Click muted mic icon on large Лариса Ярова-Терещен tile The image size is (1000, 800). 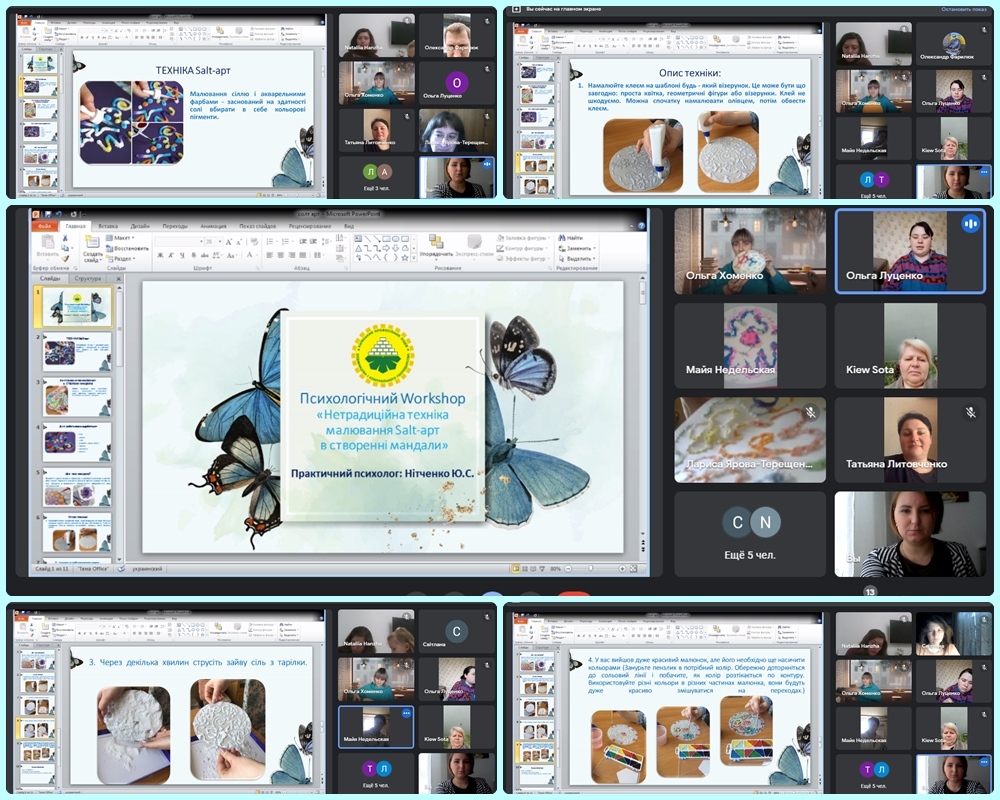point(810,413)
